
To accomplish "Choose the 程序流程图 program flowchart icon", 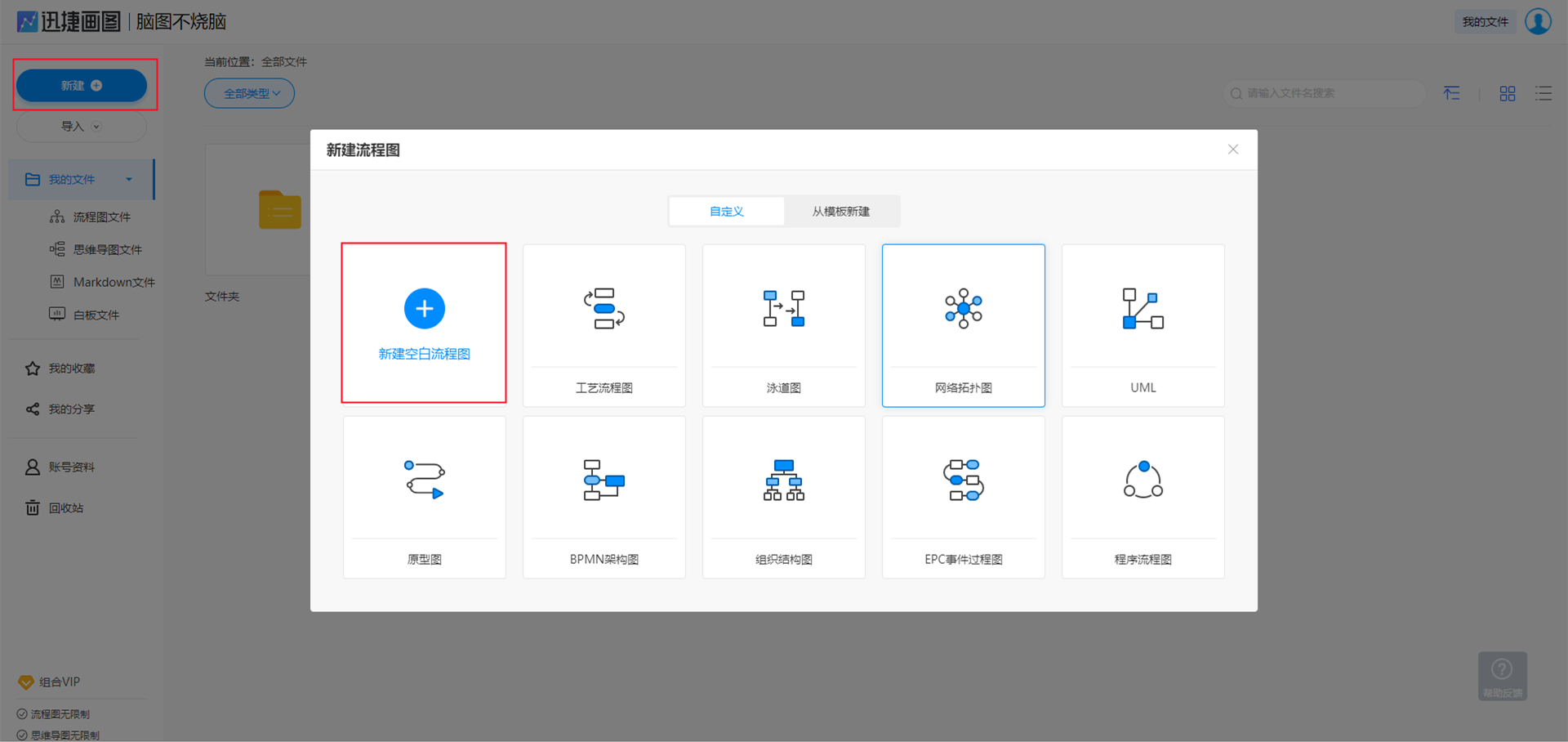I will click(1143, 481).
